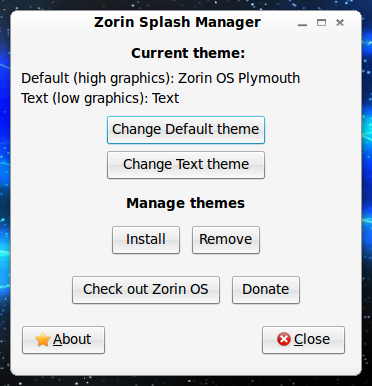Remove an installed splash theme
Image resolution: width=372 pixels, height=386 pixels.
pos(226,240)
